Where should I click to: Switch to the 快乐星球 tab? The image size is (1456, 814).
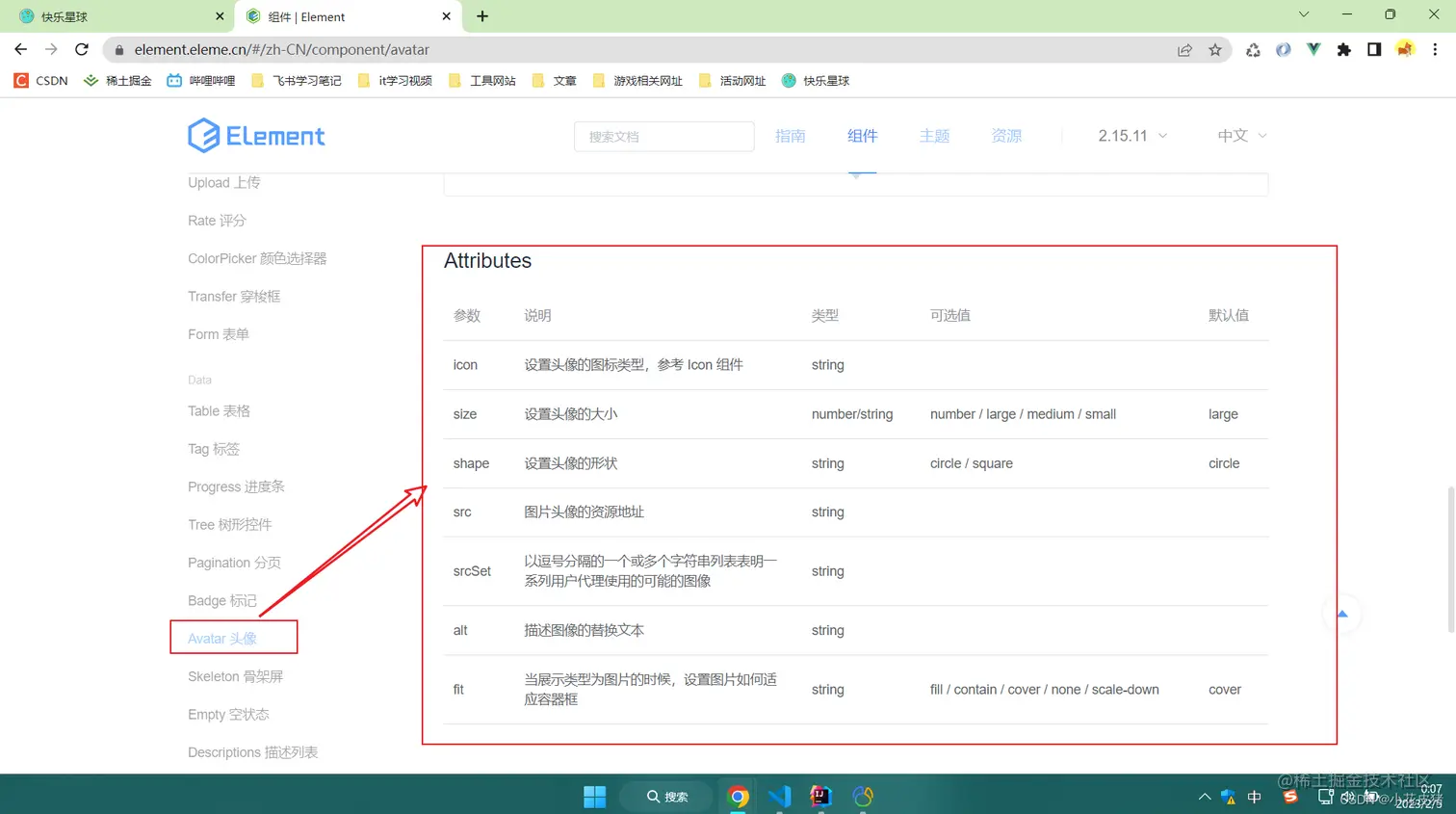coord(121,16)
